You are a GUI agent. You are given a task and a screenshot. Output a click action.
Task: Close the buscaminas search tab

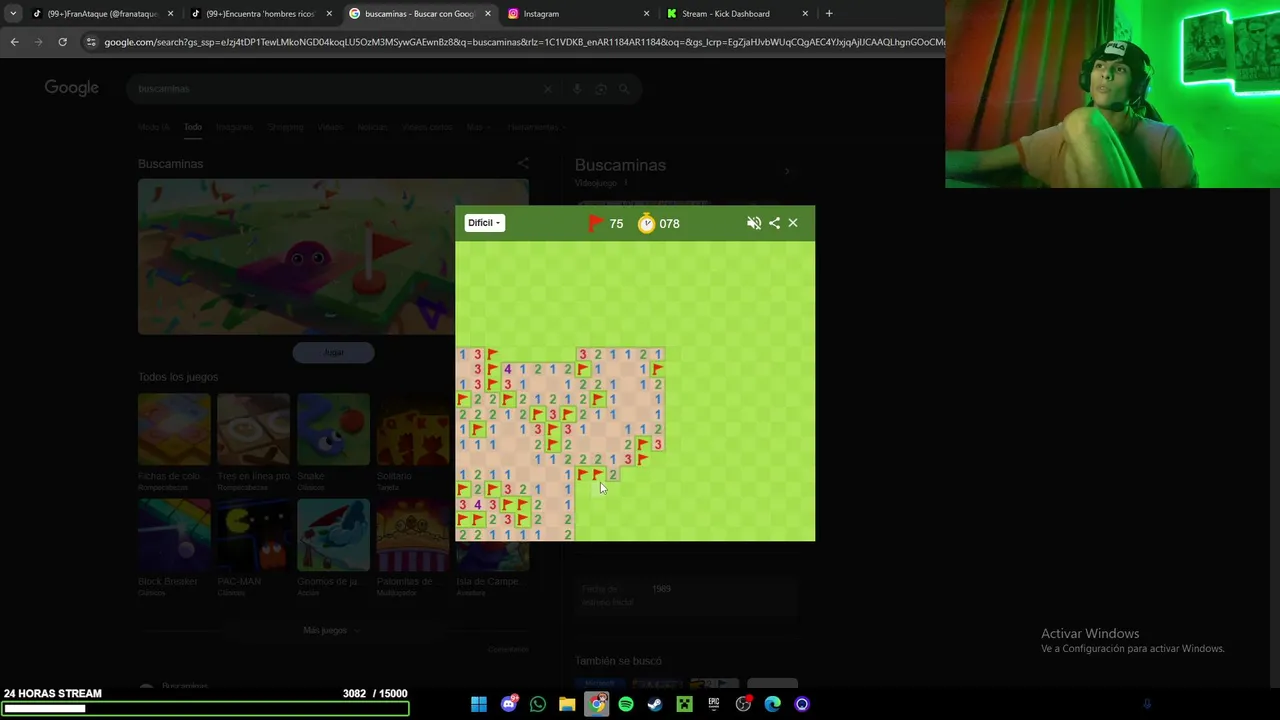pyautogui.click(x=488, y=14)
